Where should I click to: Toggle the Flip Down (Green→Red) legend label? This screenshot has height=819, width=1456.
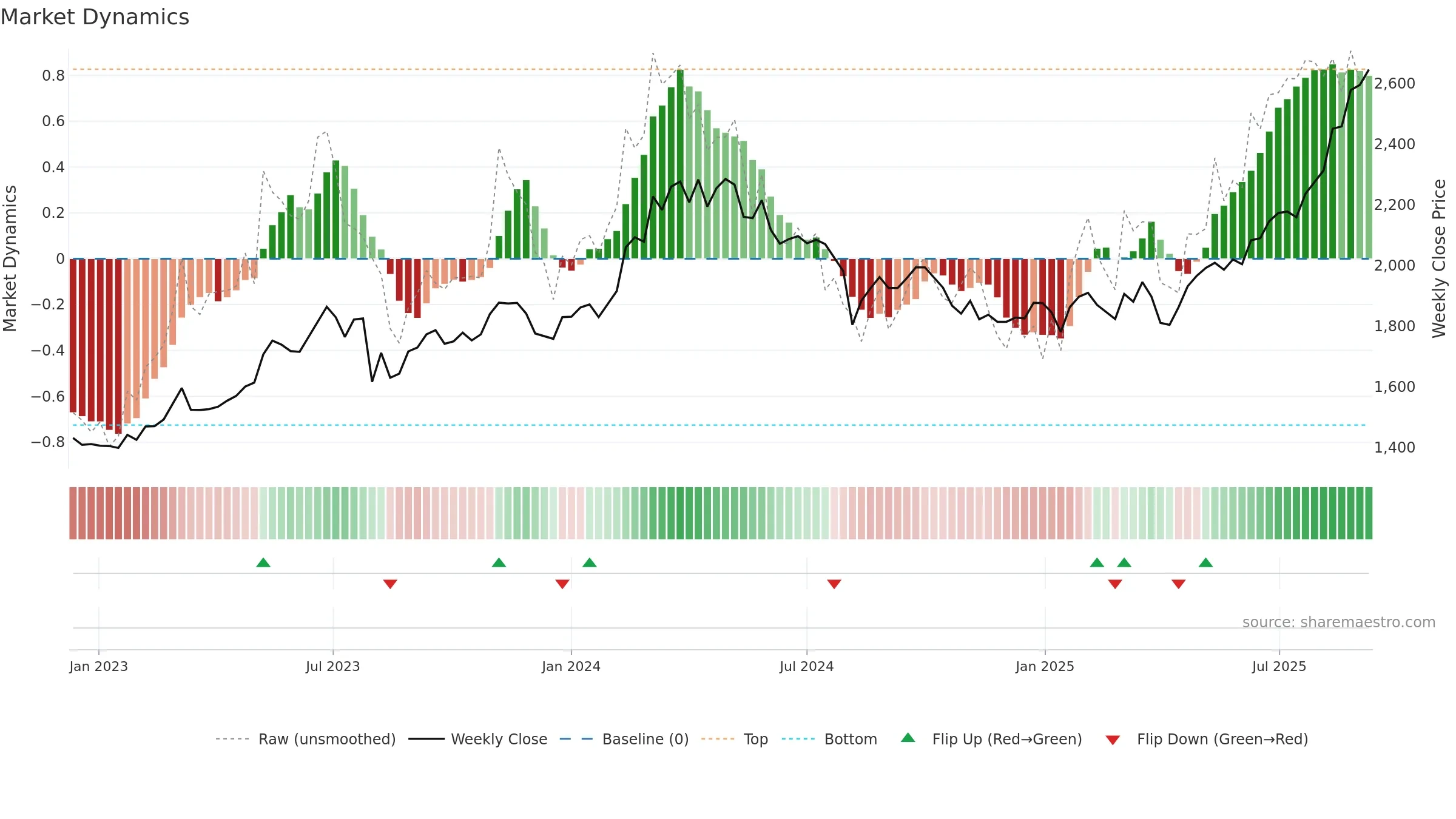click(1222, 739)
